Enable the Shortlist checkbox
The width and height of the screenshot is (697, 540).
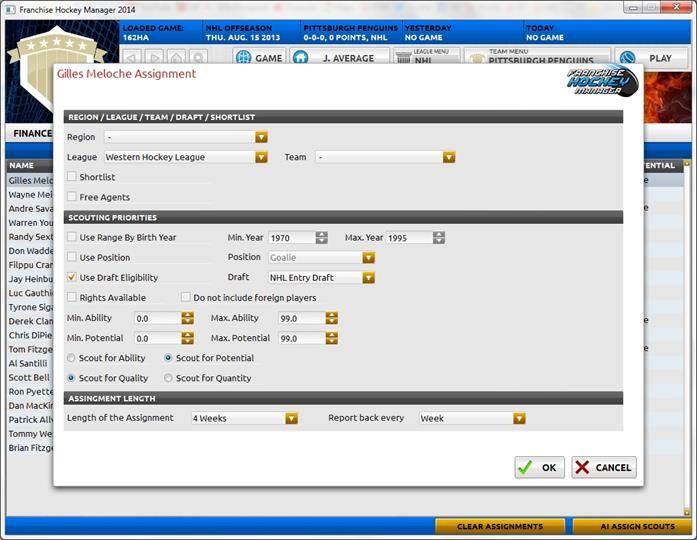[72, 176]
